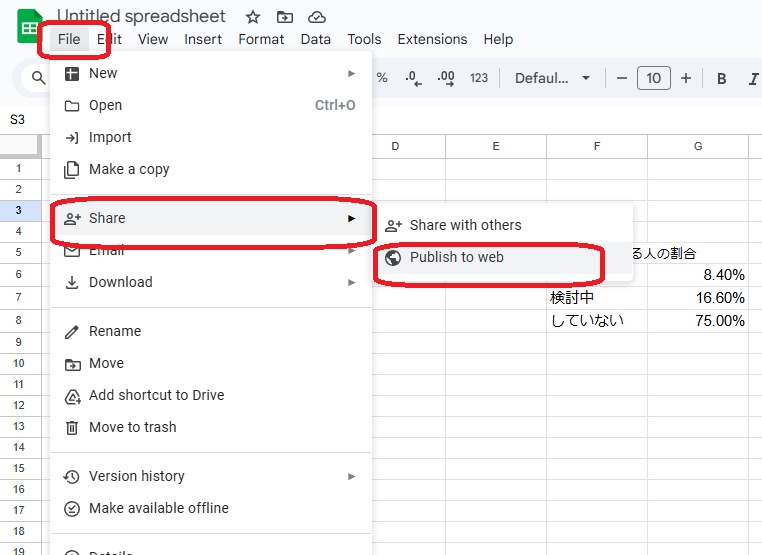Select column E header
Viewport: 762px width, 555px height.
coord(496,146)
